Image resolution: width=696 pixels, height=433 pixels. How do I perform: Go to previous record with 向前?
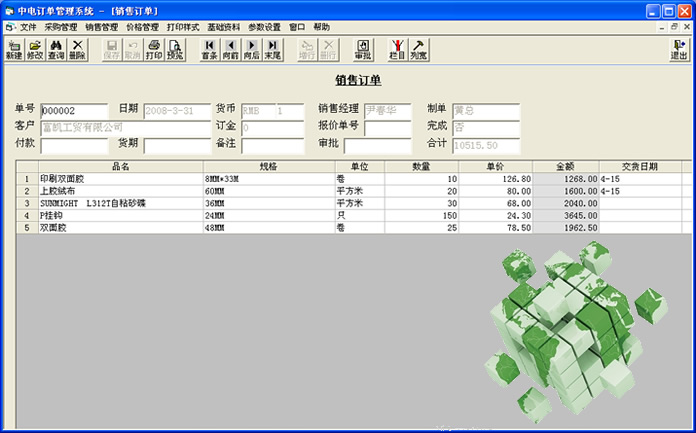(x=230, y=49)
